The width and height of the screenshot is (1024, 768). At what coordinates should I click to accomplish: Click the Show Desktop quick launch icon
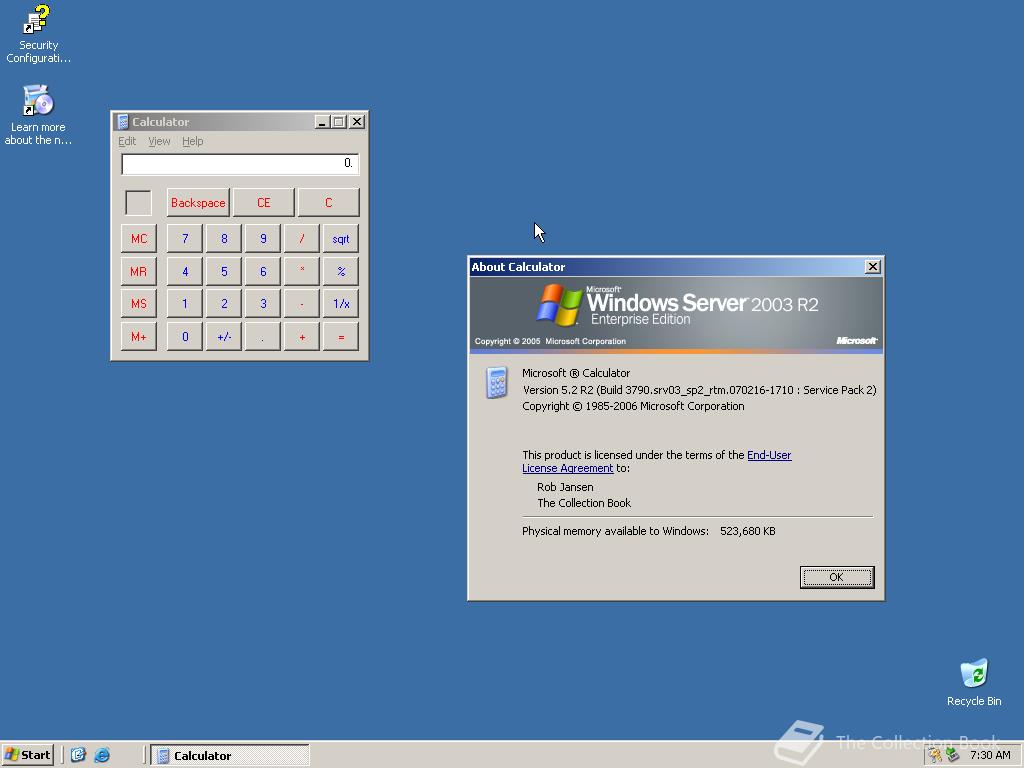click(78, 755)
